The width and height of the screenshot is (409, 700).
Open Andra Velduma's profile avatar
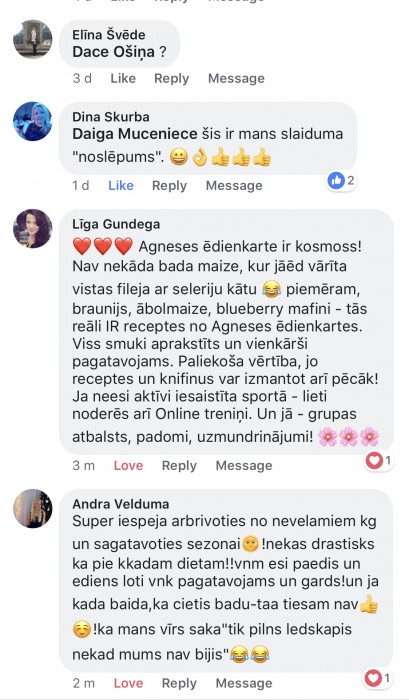33,508
